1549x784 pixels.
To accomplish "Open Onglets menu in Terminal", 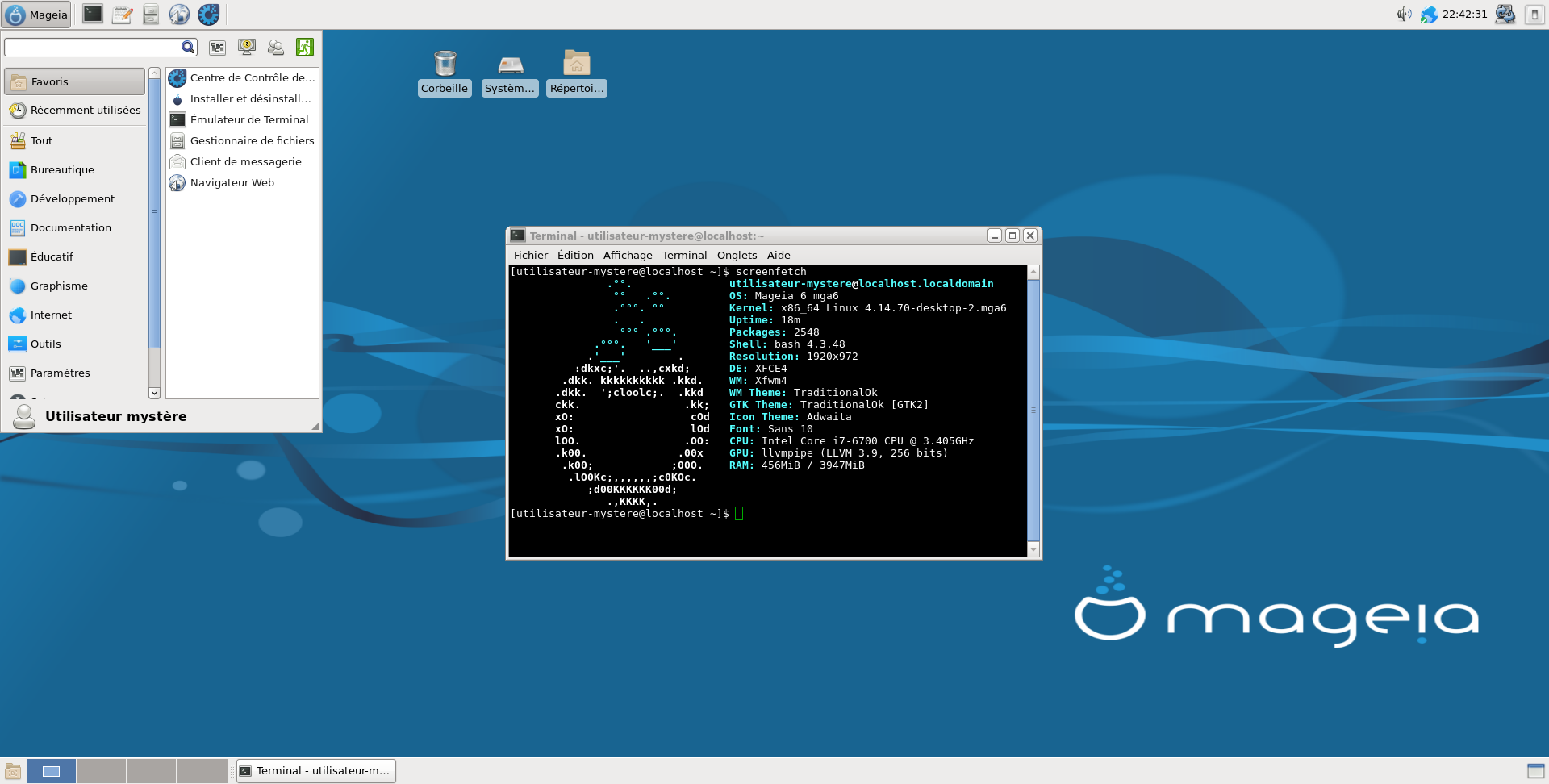I will point(737,256).
